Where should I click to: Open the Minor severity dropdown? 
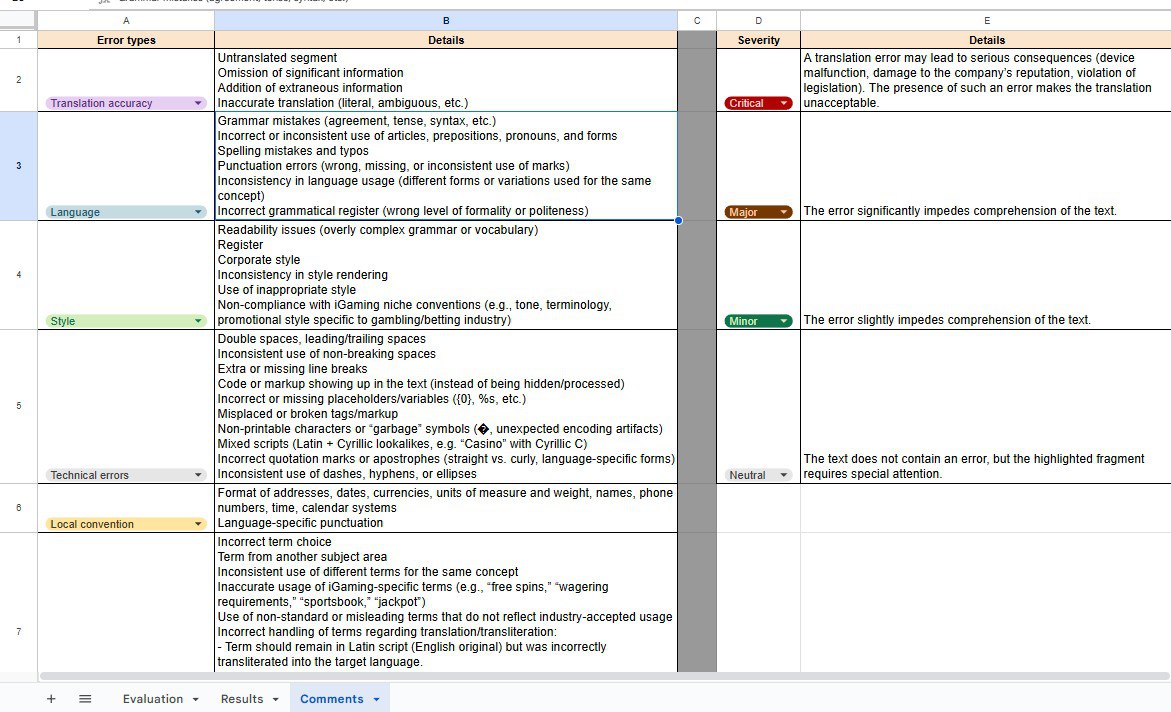tap(784, 321)
